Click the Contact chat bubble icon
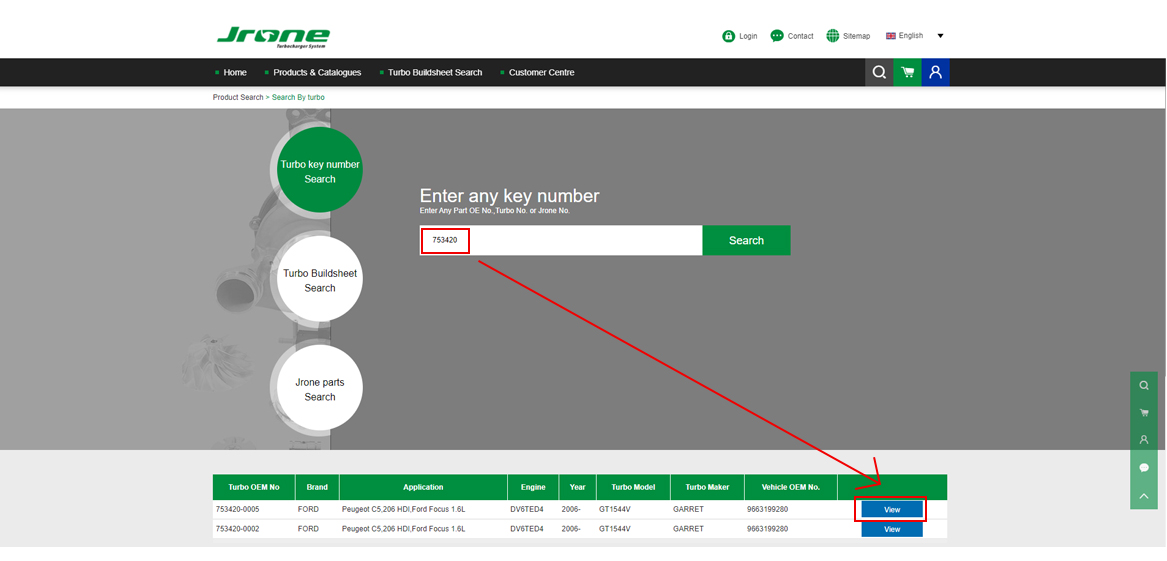The height and width of the screenshot is (561, 1167). click(x=777, y=36)
